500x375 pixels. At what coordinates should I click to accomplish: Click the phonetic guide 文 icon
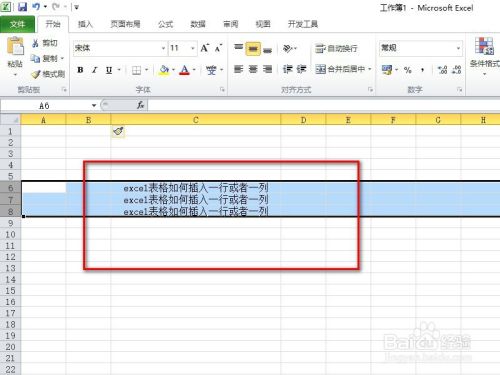coord(211,70)
